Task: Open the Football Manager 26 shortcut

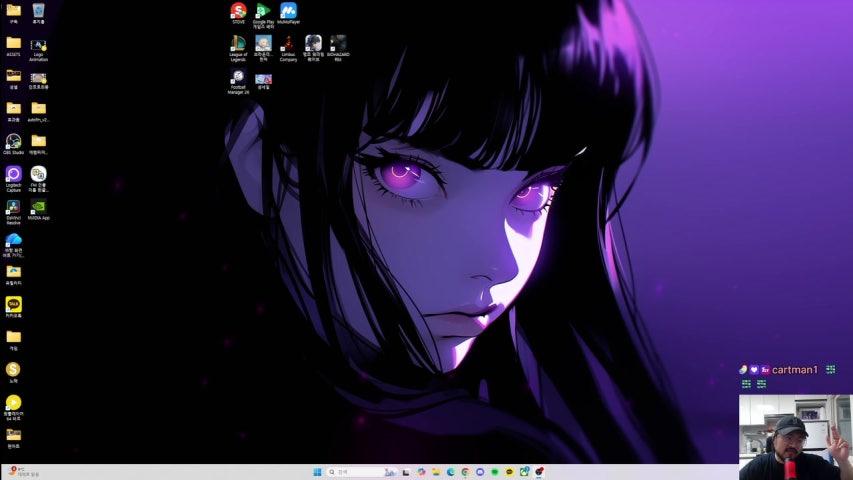Action: pyautogui.click(x=238, y=77)
